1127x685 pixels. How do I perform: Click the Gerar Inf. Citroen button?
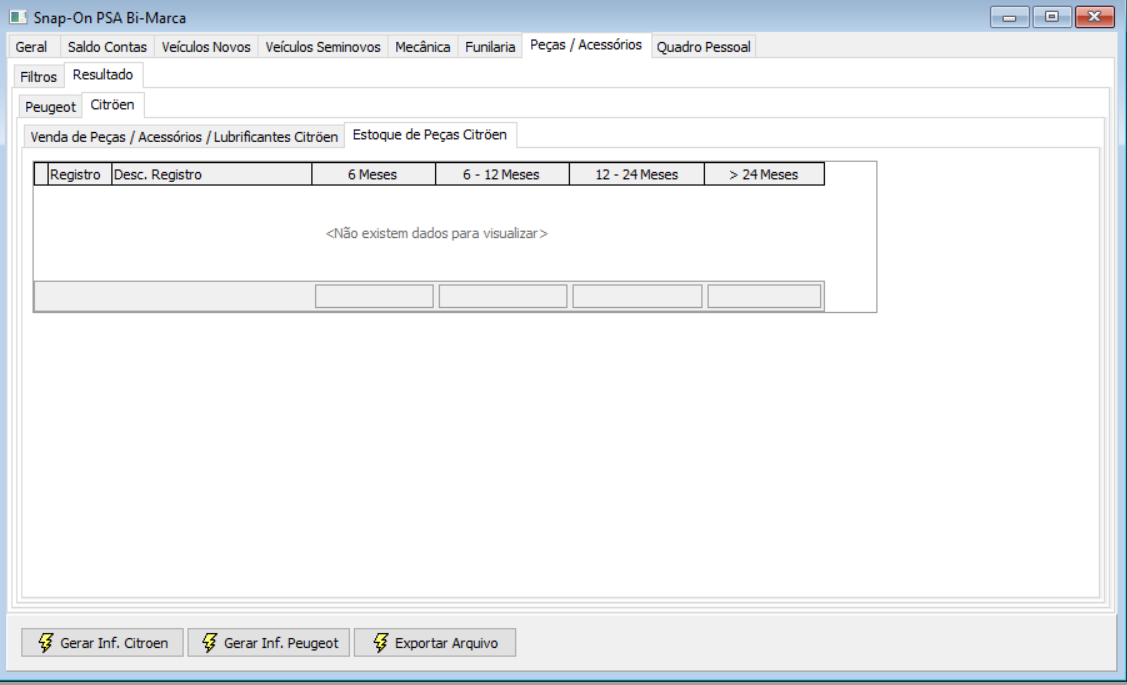pyautogui.click(x=102, y=643)
